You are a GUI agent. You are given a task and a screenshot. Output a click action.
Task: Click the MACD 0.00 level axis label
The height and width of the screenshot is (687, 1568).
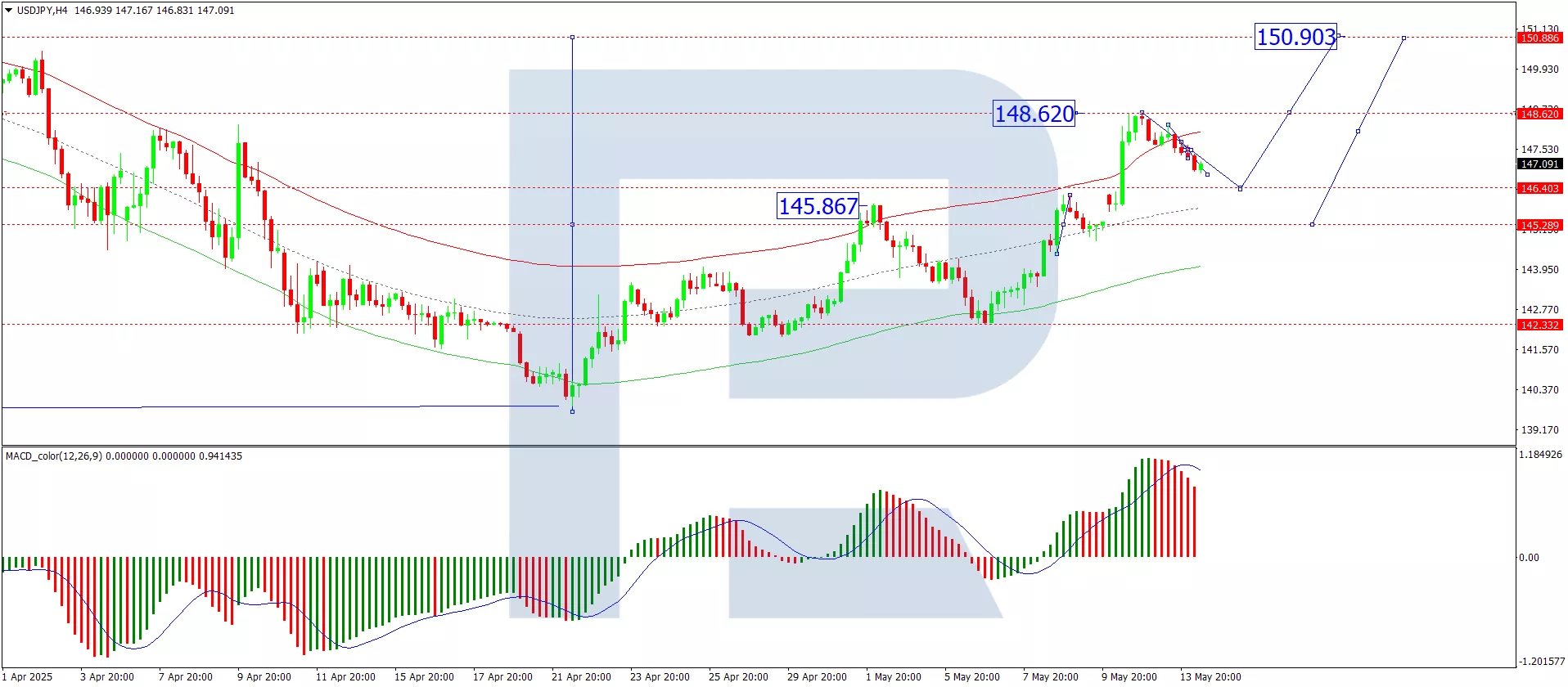(1529, 558)
